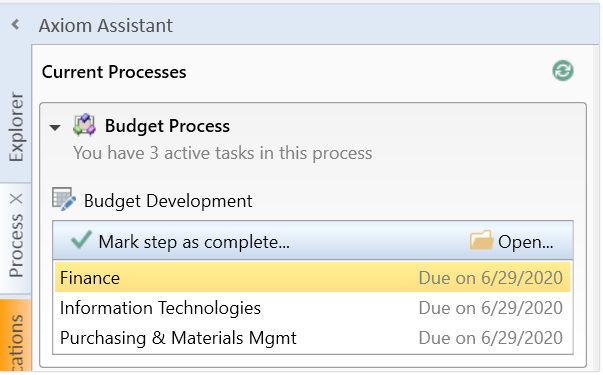Collapse the Budget Process section triangle
Viewport: 603px width, 375px height.
pos(55,127)
